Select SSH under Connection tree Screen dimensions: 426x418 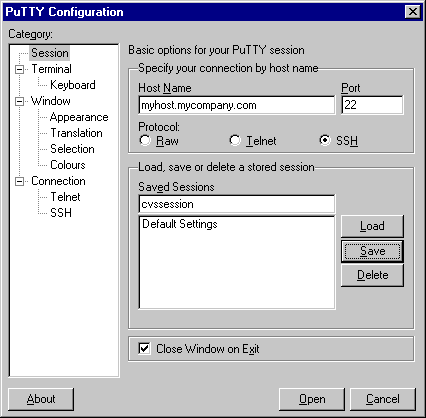coord(61,213)
